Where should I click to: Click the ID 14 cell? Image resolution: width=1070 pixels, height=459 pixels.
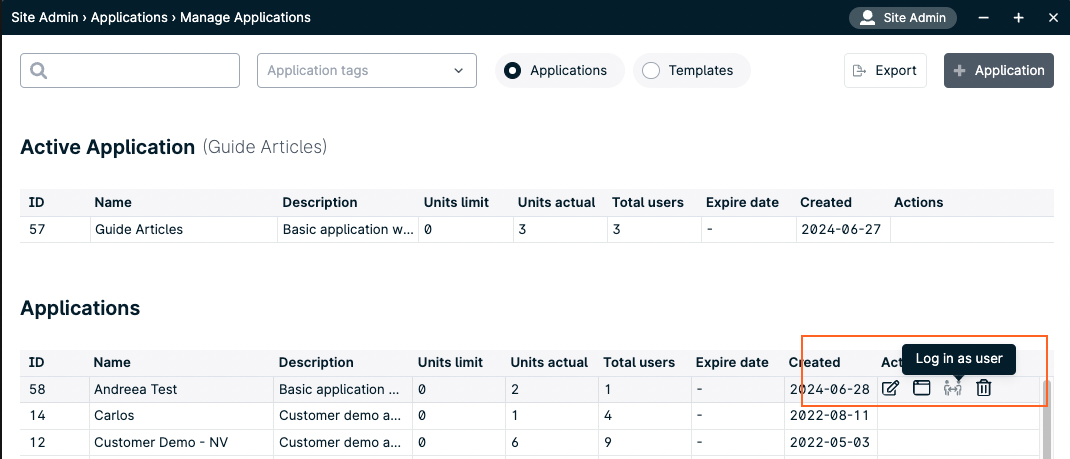coord(55,415)
